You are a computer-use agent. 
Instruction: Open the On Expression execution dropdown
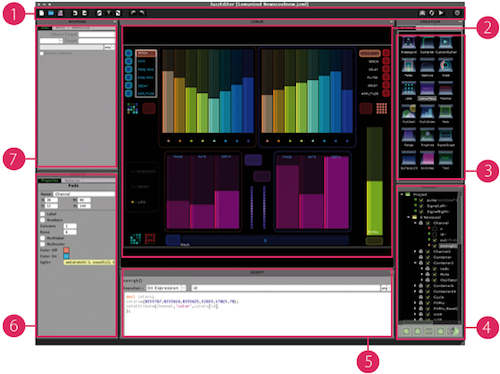click(x=166, y=288)
